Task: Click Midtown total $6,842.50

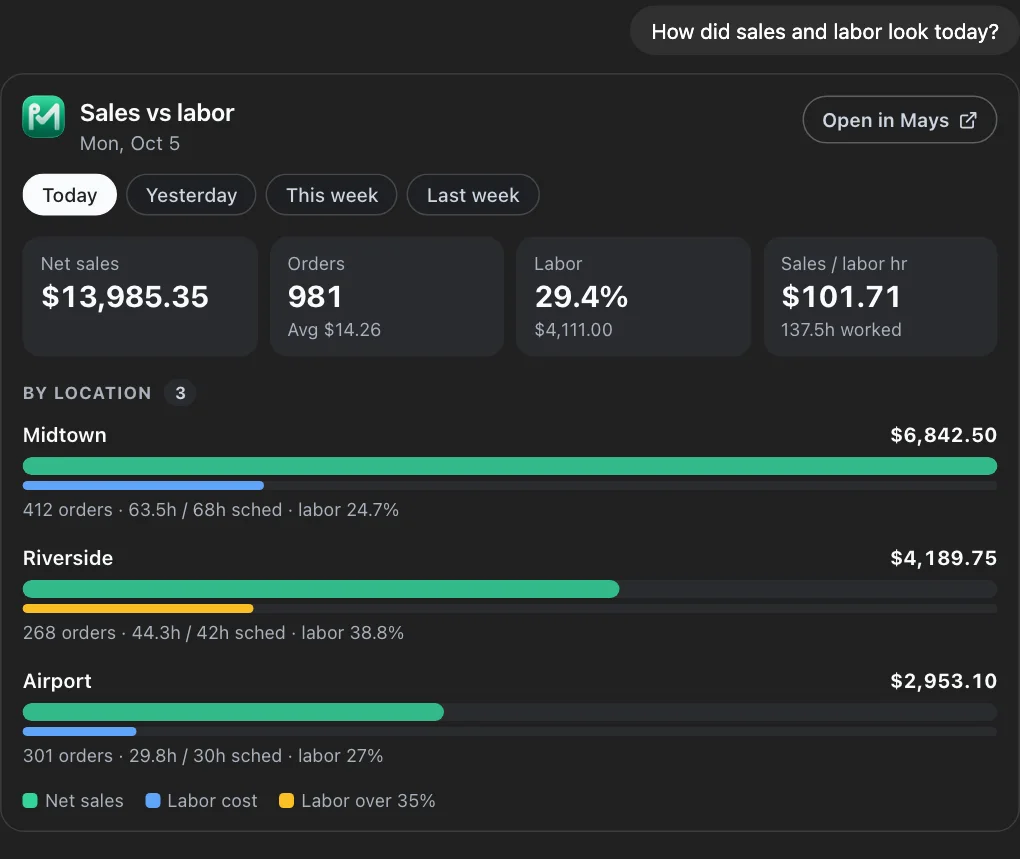Action: [943, 435]
